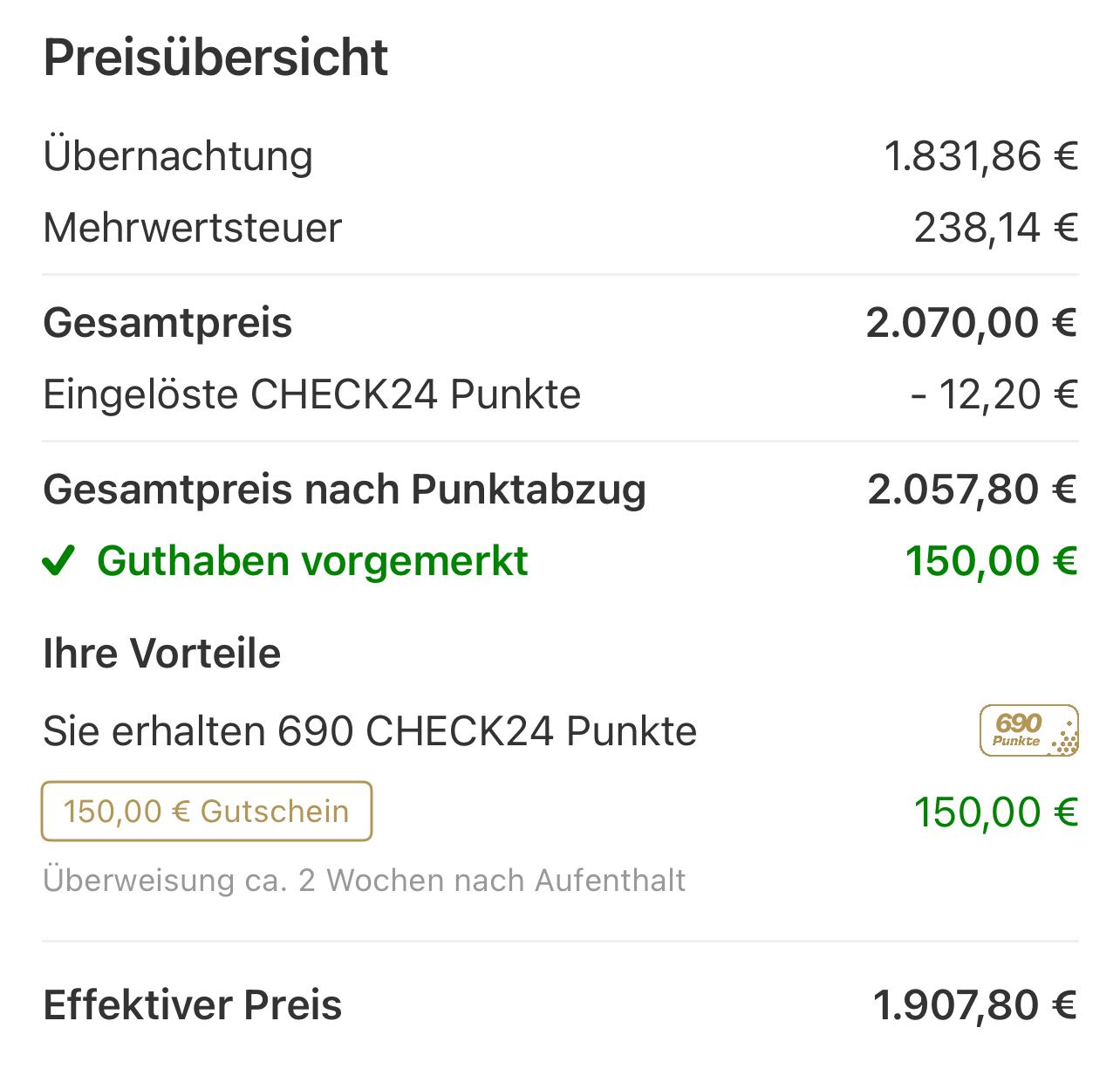Click the Übernachtung price 1.831,86 €

coord(980,156)
